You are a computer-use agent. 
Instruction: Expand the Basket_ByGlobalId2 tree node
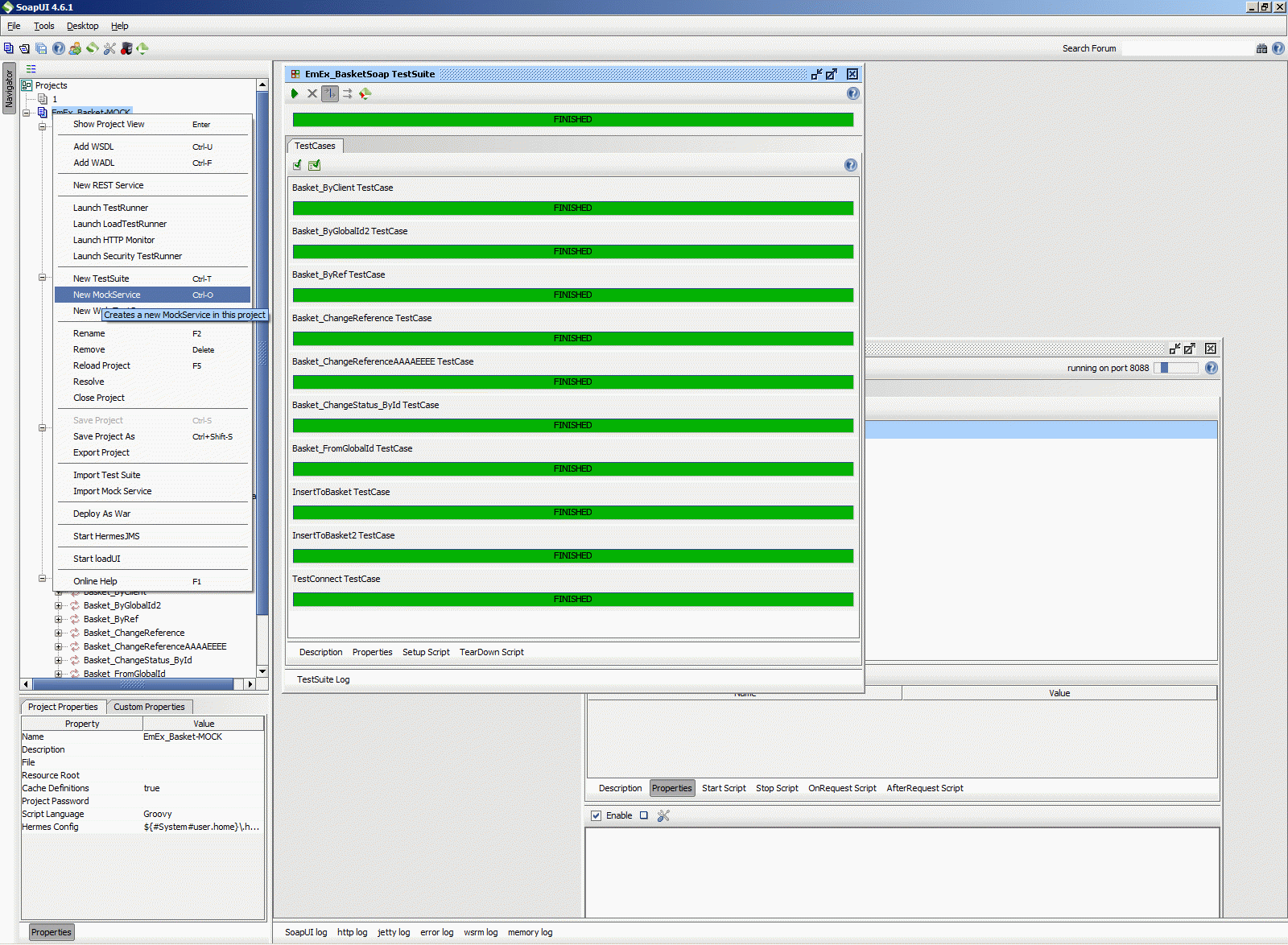tap(58, 605)
